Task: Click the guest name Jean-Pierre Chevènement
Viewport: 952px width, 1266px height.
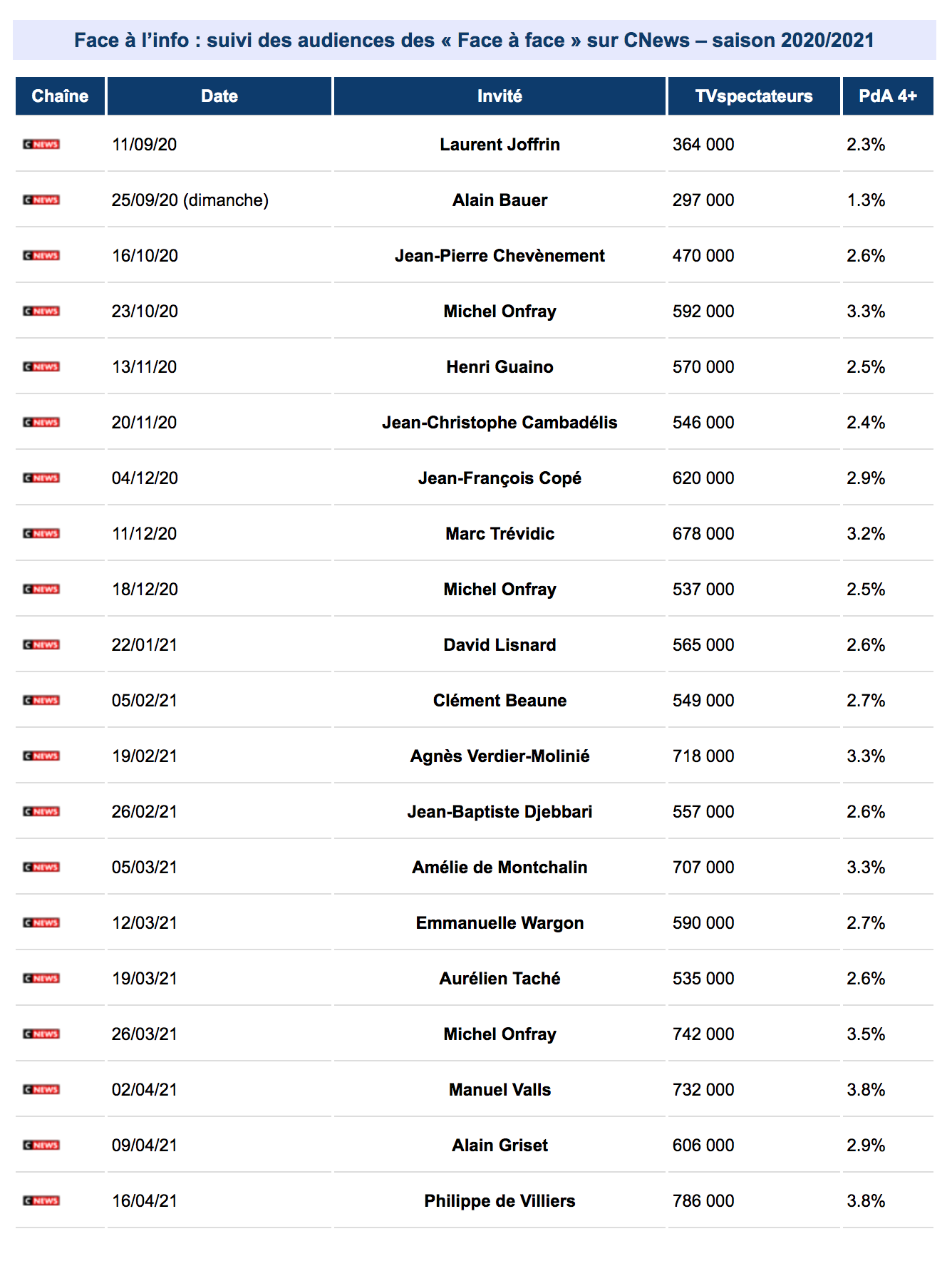Action: [x=500, y=256]
